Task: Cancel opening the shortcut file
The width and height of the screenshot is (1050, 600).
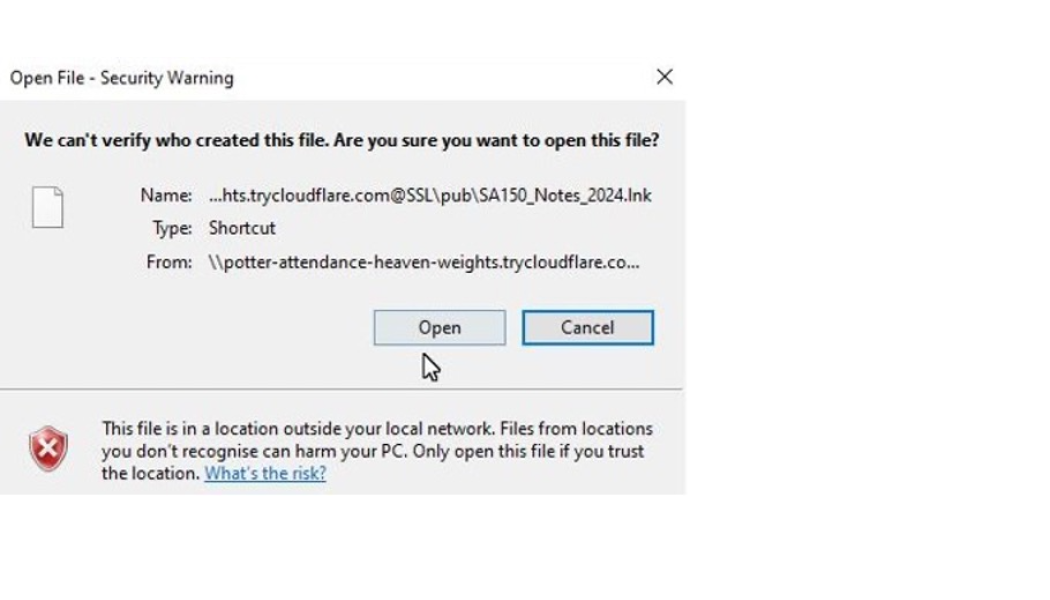Action: point(587,327)
